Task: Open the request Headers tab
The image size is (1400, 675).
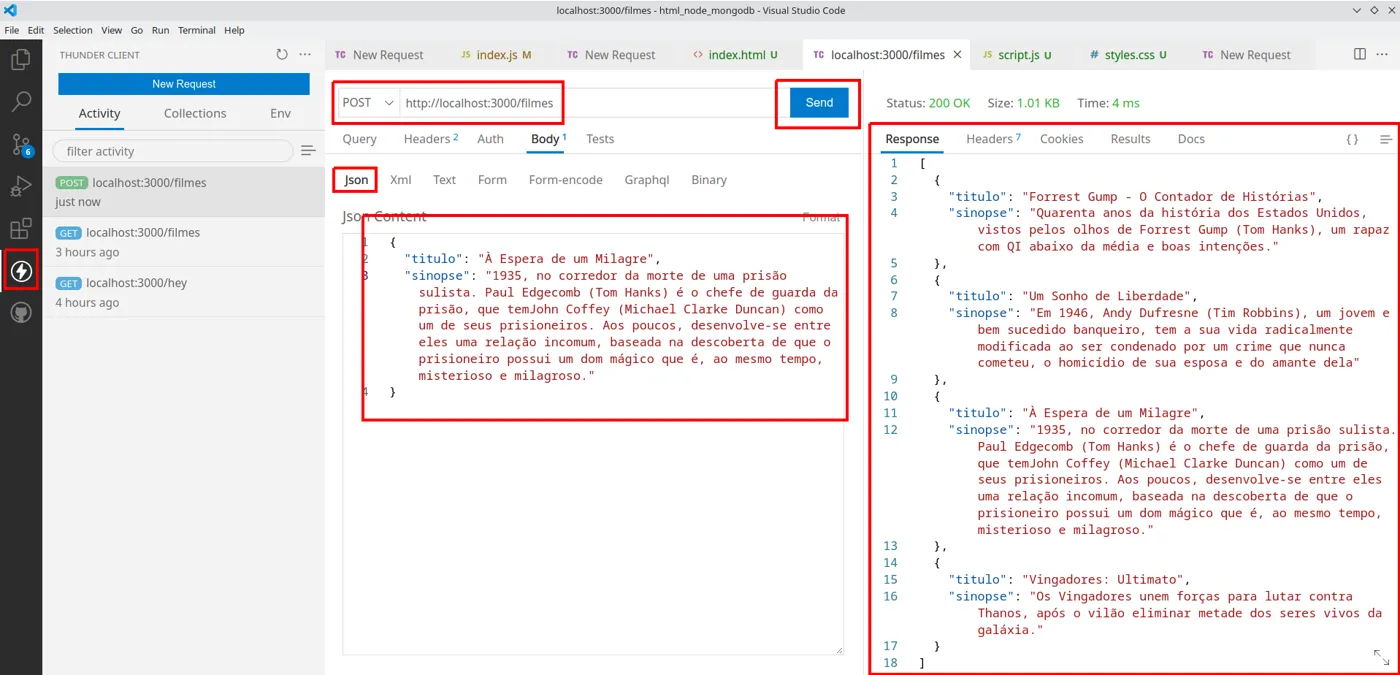Action: [x=430, y=139]
